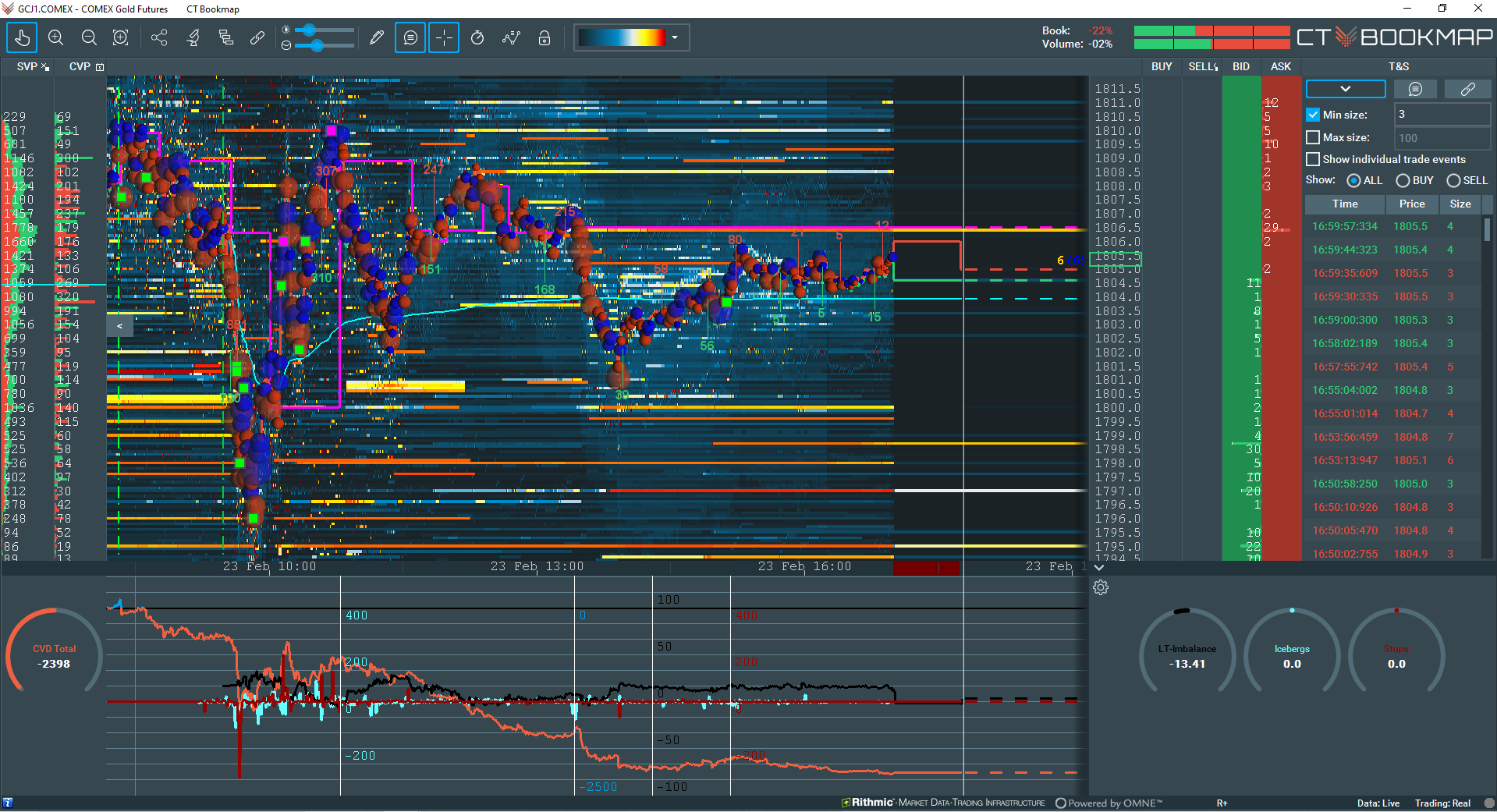Screen dimensions: 1497x812
Task: Click the BID column header
Action: coord(1241,67)
